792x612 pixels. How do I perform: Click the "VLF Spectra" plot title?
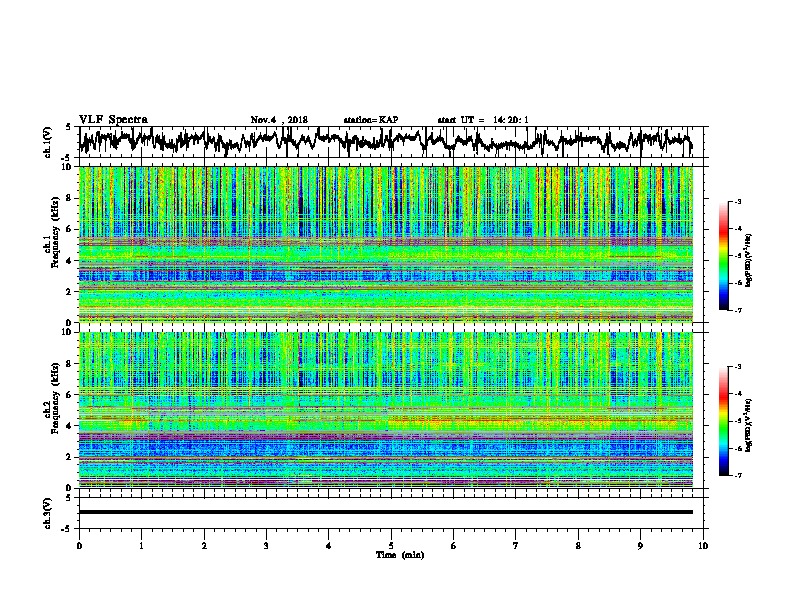113,120
